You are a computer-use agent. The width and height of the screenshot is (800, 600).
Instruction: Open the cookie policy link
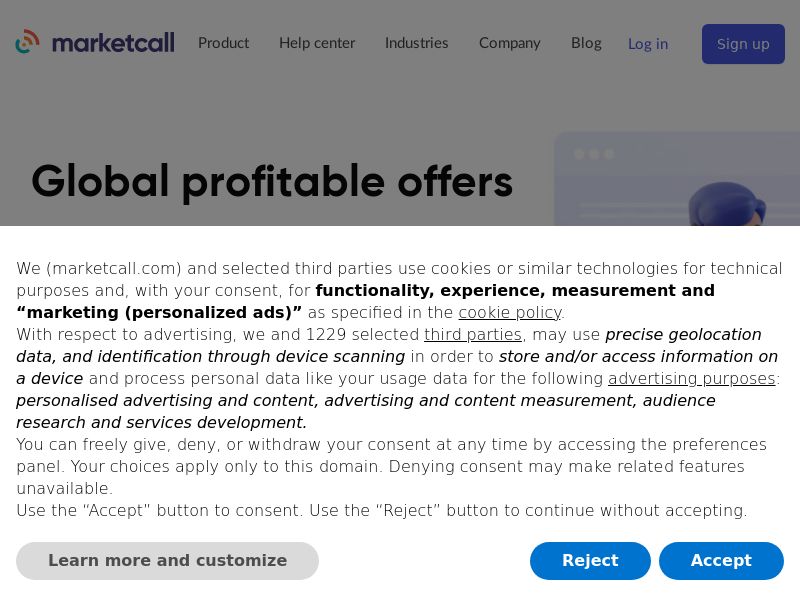point(510,312)
